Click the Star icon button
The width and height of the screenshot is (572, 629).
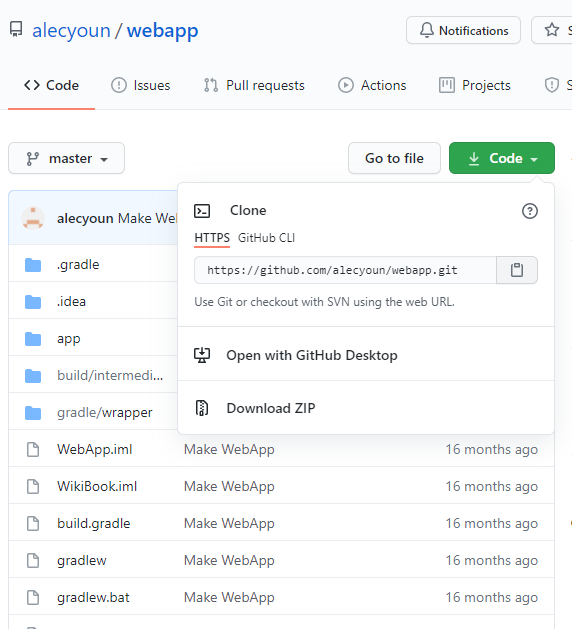(x=552, y=30)
